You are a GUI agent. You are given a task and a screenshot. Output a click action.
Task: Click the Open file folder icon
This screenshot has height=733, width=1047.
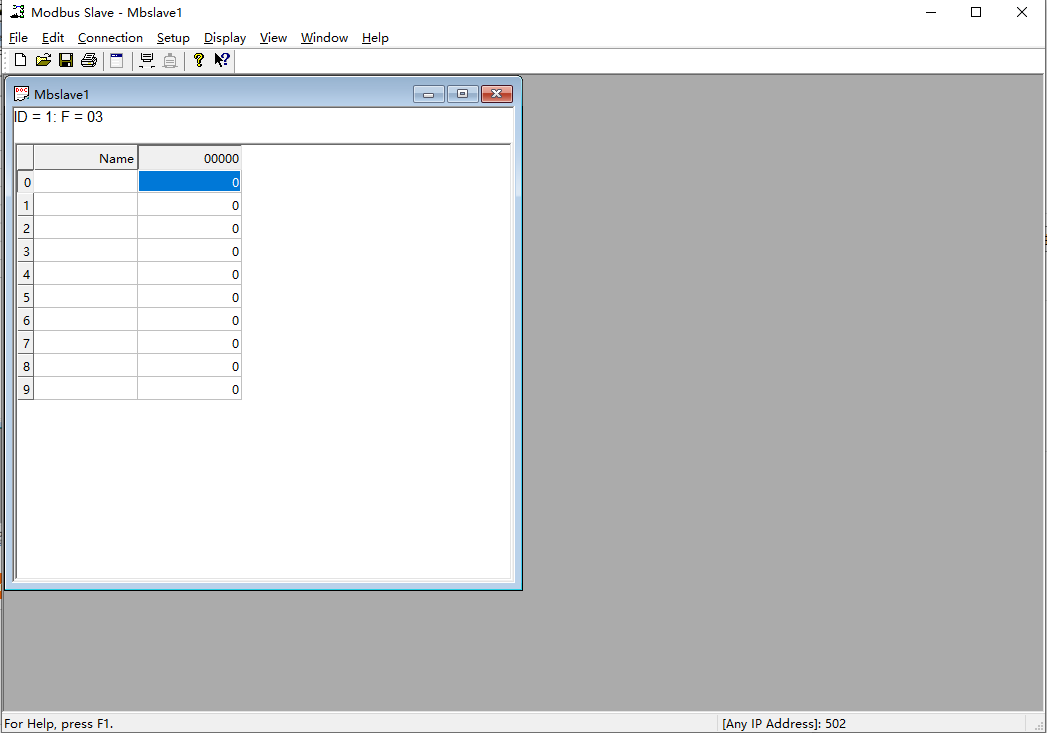point(43,60)
